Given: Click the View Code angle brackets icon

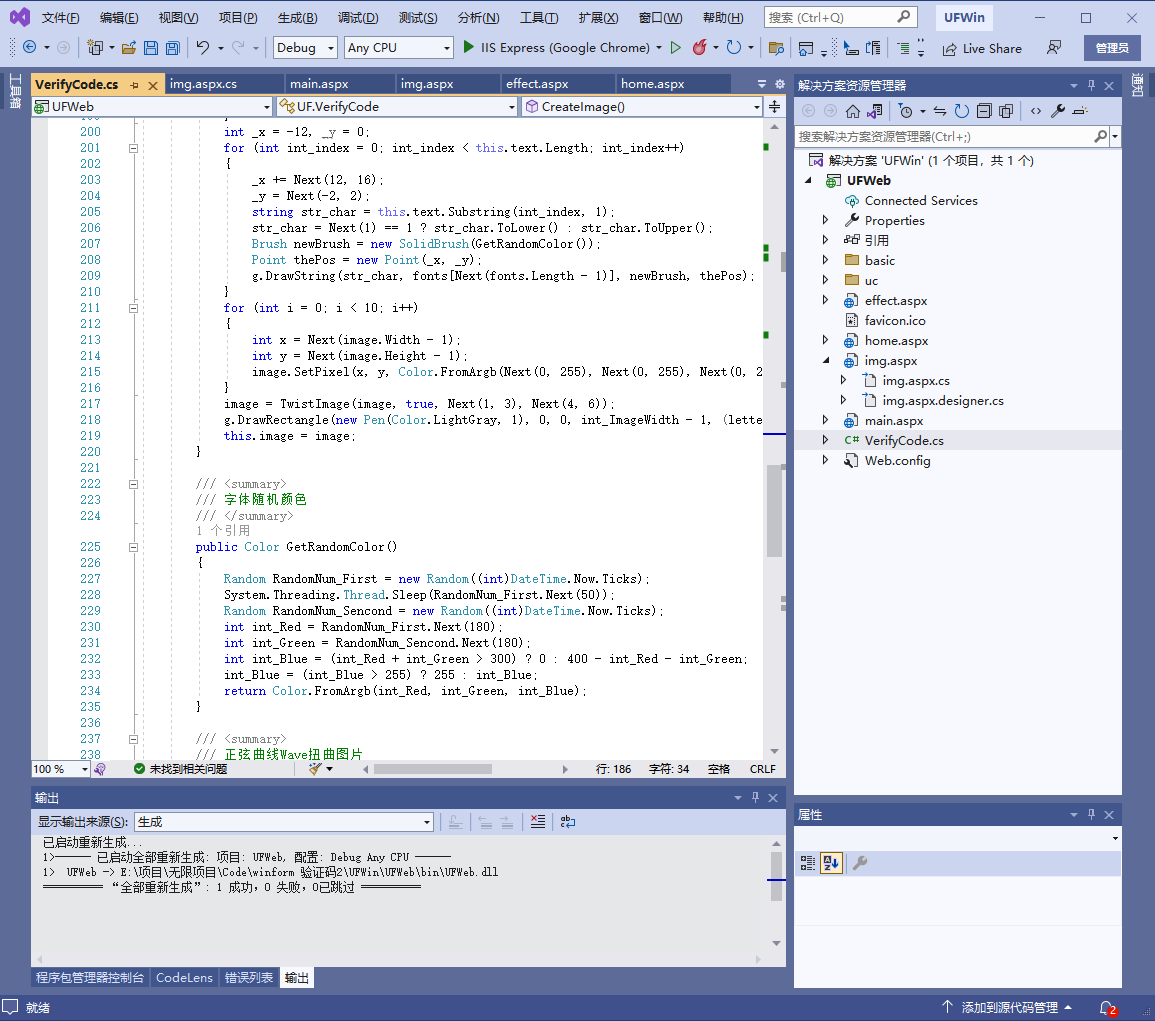Looking at the screenshot, I should (1036, 111).
